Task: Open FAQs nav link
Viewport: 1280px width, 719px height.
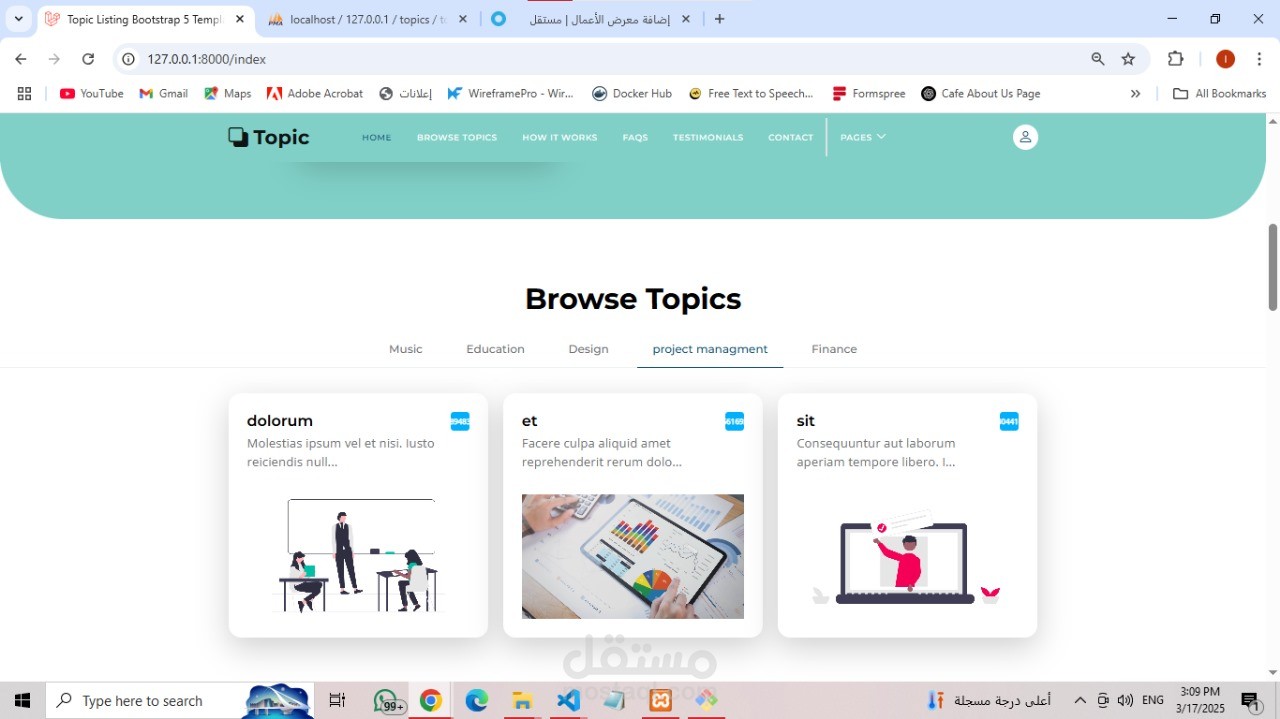Action: (x=635, y=137)
